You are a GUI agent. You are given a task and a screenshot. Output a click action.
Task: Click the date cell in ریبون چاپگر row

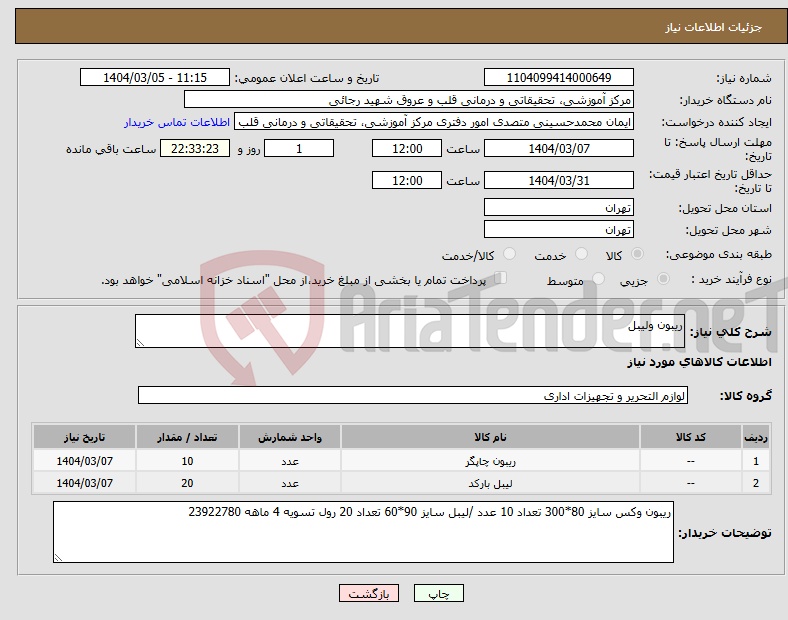coord(84,461)
